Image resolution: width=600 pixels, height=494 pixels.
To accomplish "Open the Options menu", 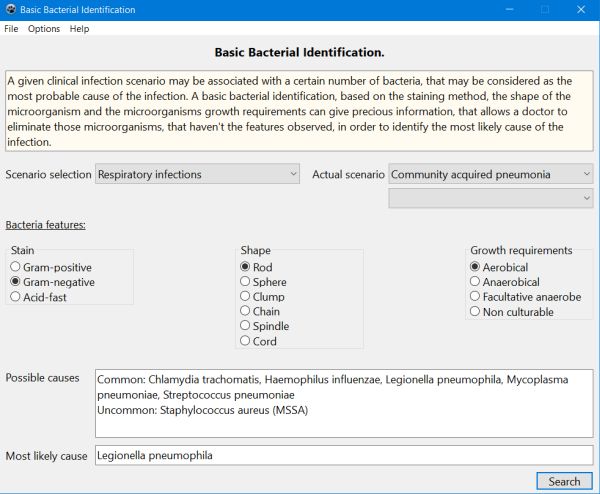I will (44, 29).
